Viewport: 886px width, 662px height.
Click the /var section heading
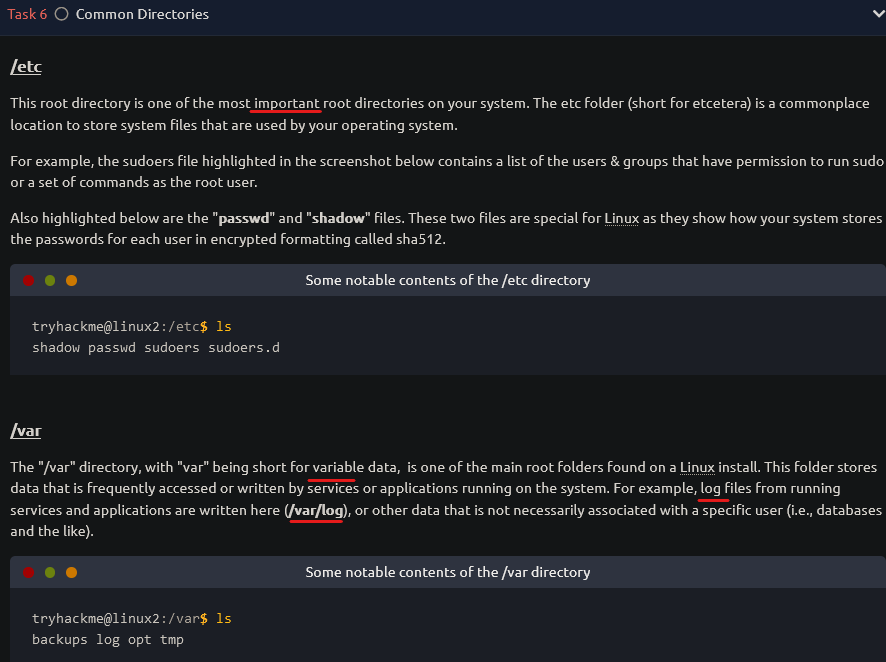click(x=26, y=431)
